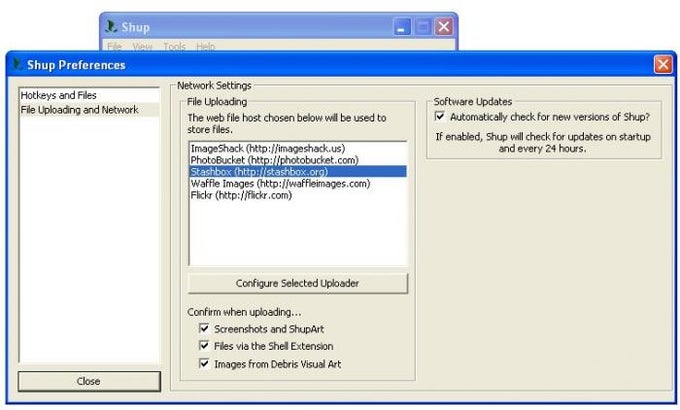
Task: Disable automatic check for new Shup versions
Action: click(440, 116)
